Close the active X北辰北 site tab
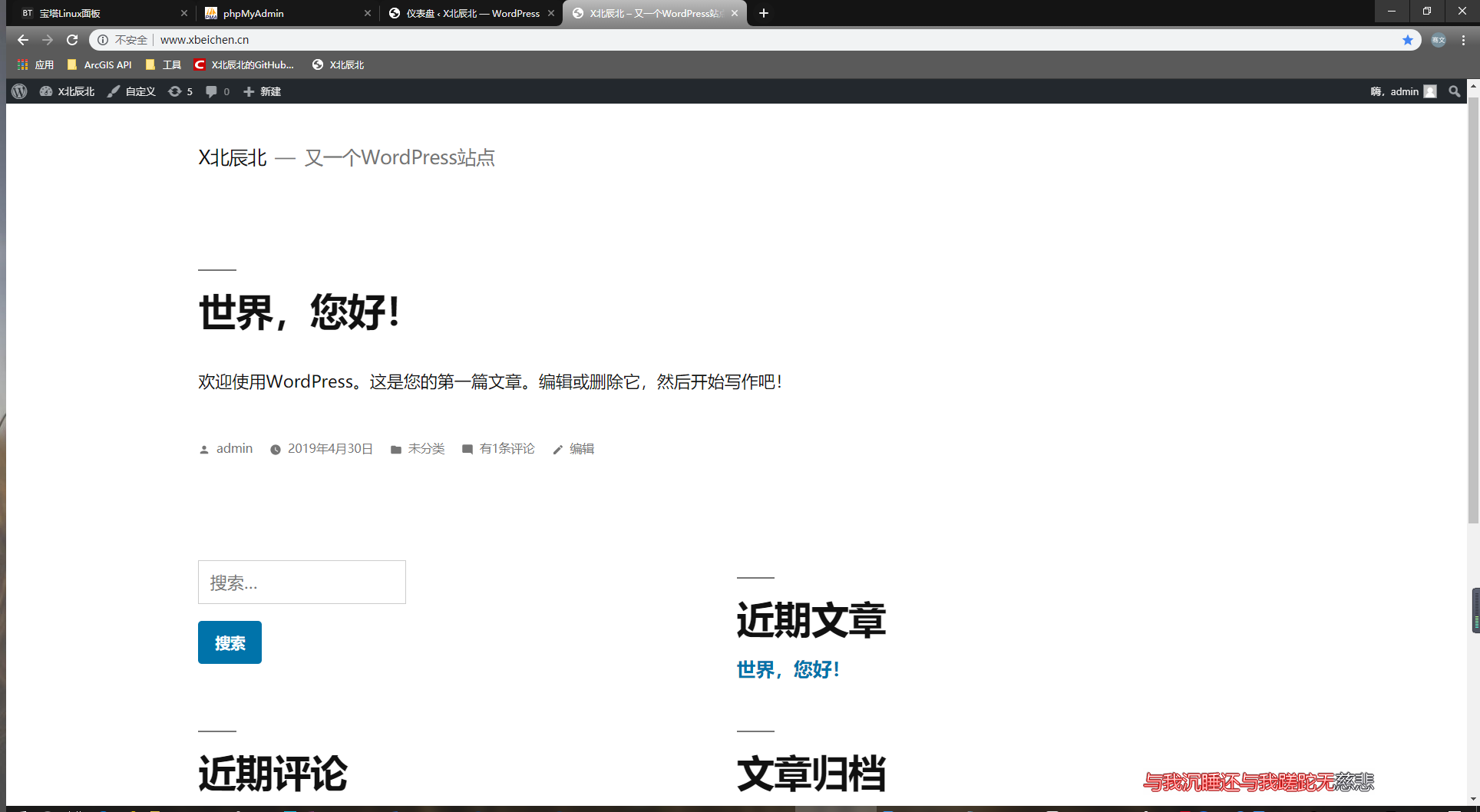1480x812 pixels. click(x=735, y=13)
